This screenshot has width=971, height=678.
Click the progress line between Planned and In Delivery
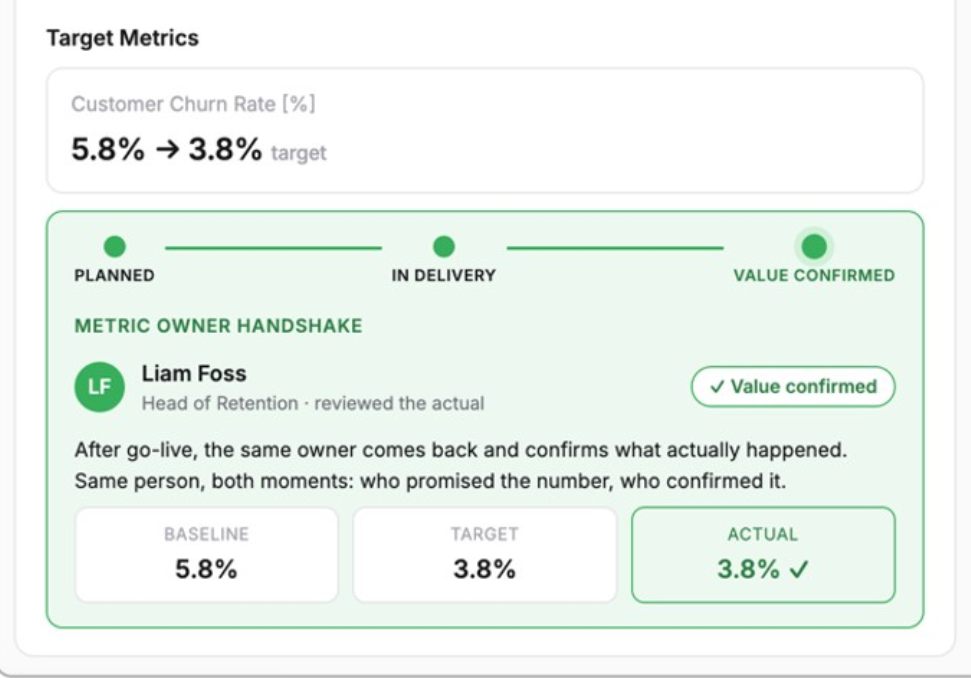[273, 248]
